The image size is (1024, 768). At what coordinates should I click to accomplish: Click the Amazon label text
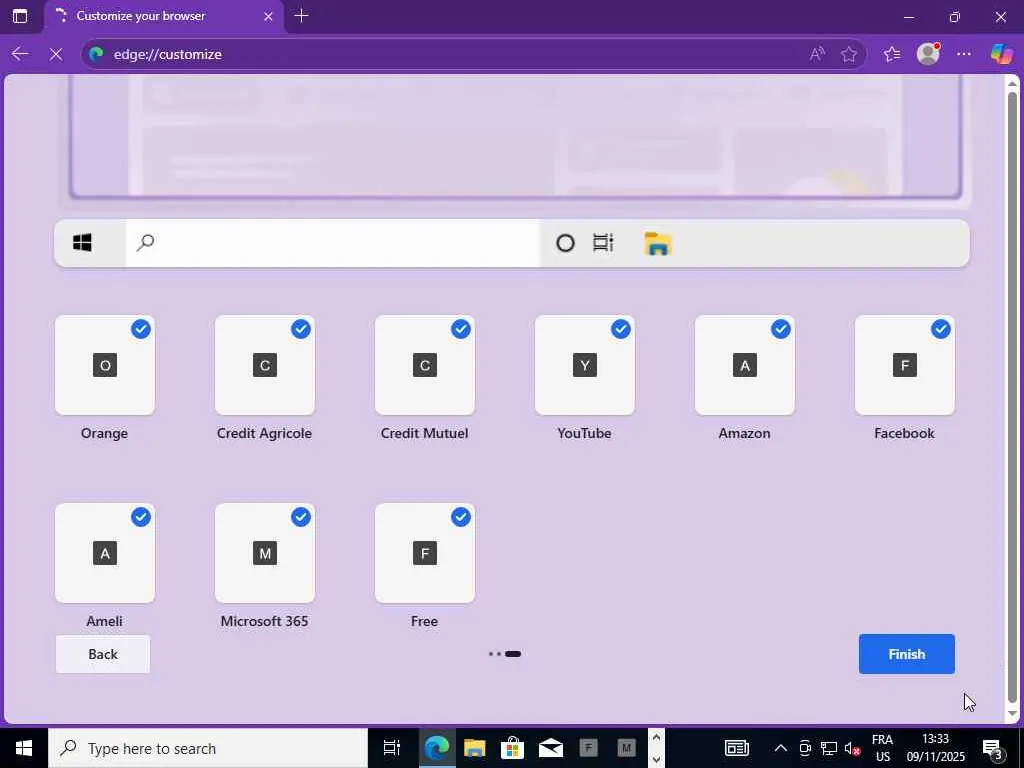click(744, 433)
